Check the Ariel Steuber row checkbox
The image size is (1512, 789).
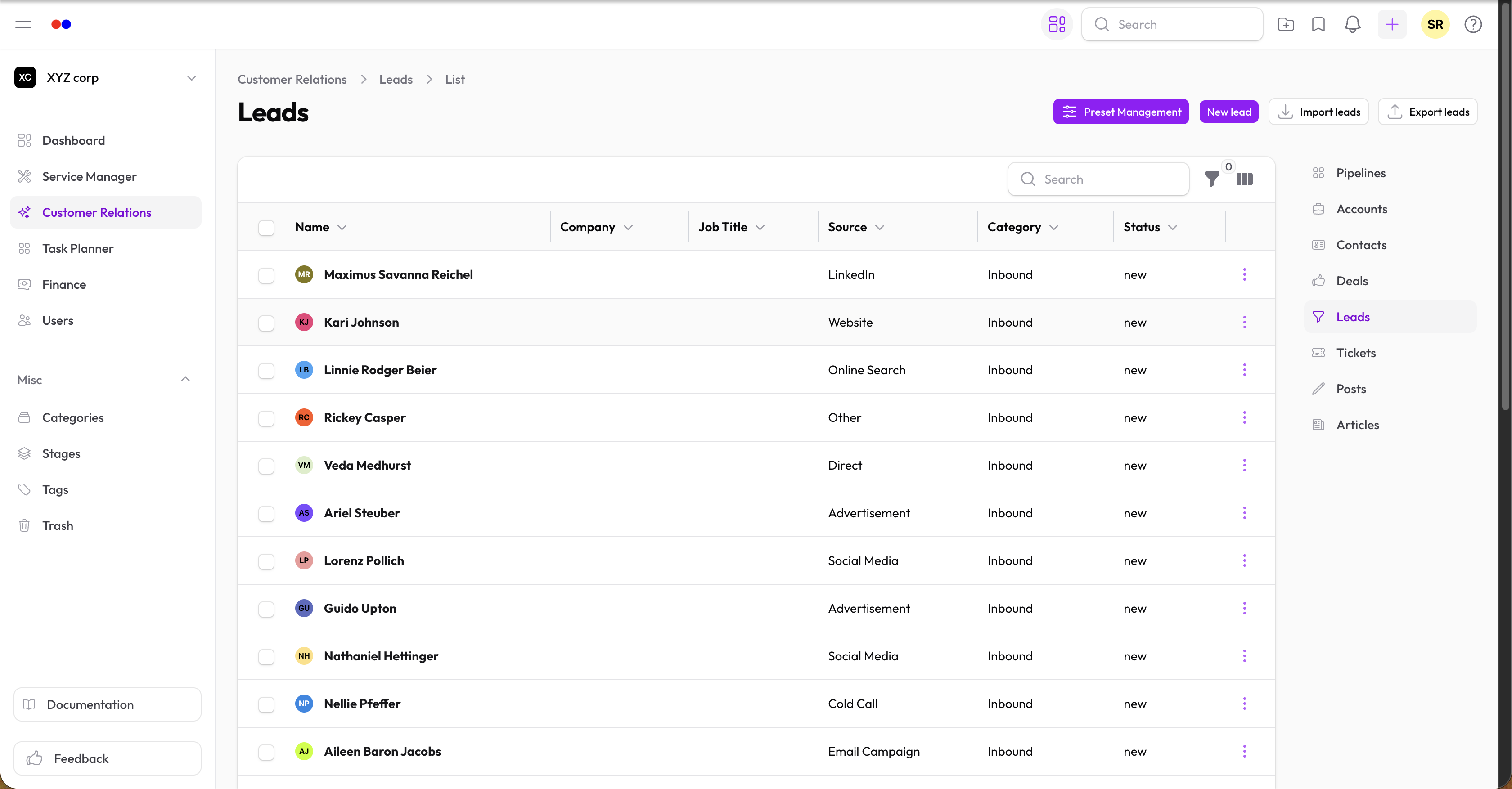coord(266,514)
